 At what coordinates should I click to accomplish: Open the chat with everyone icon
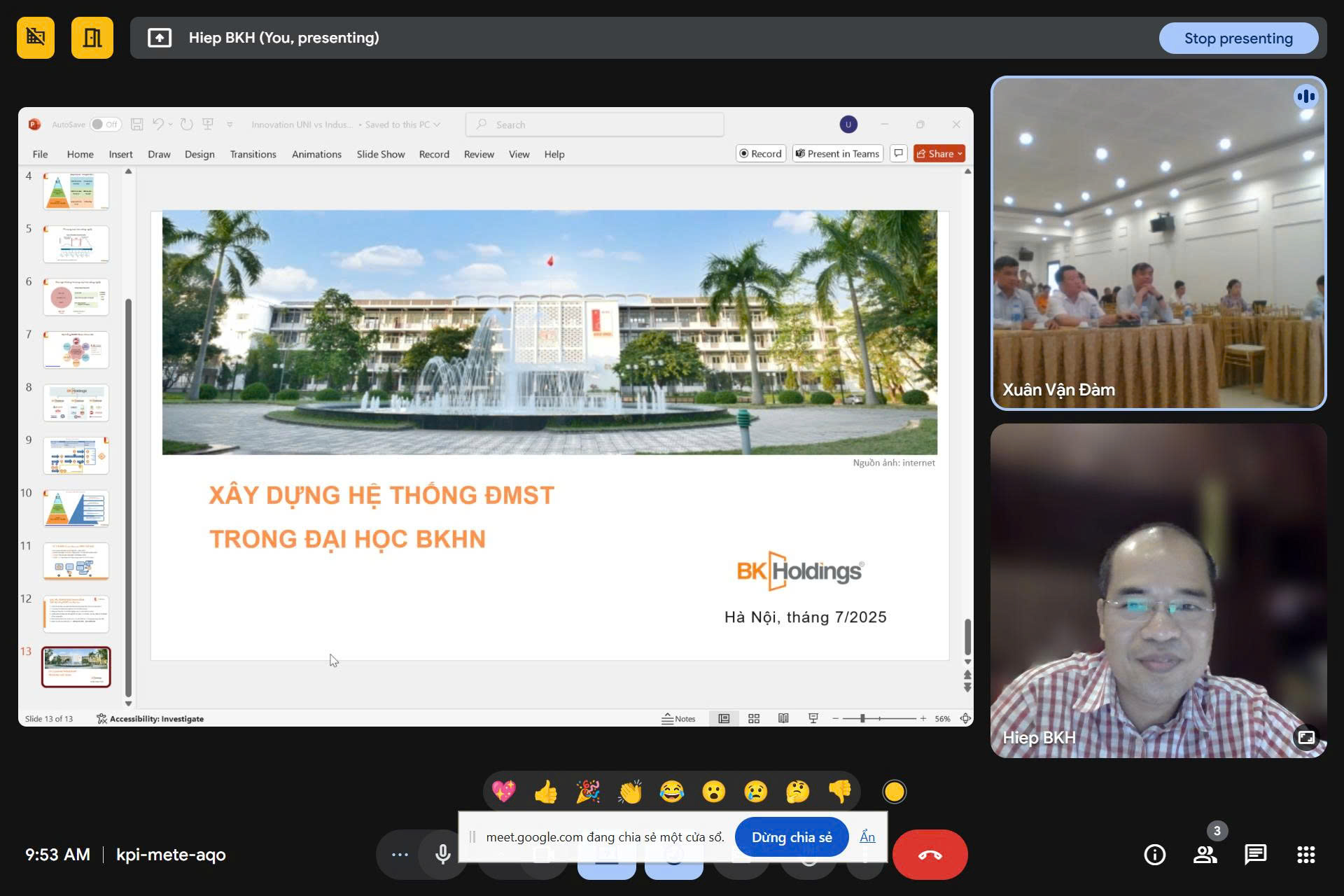point(1255,855)
